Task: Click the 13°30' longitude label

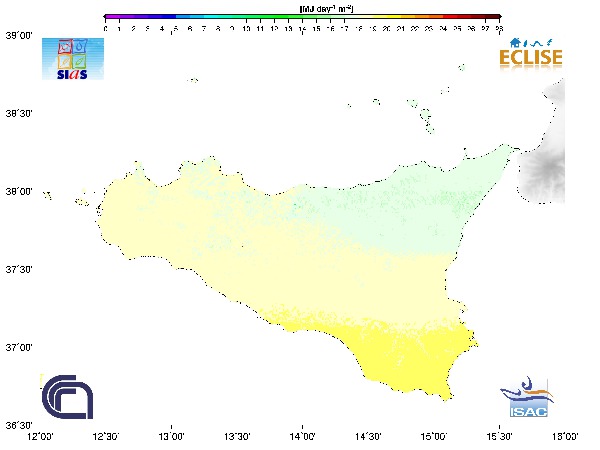Action: pyautogui.click(x=237, y=437)
